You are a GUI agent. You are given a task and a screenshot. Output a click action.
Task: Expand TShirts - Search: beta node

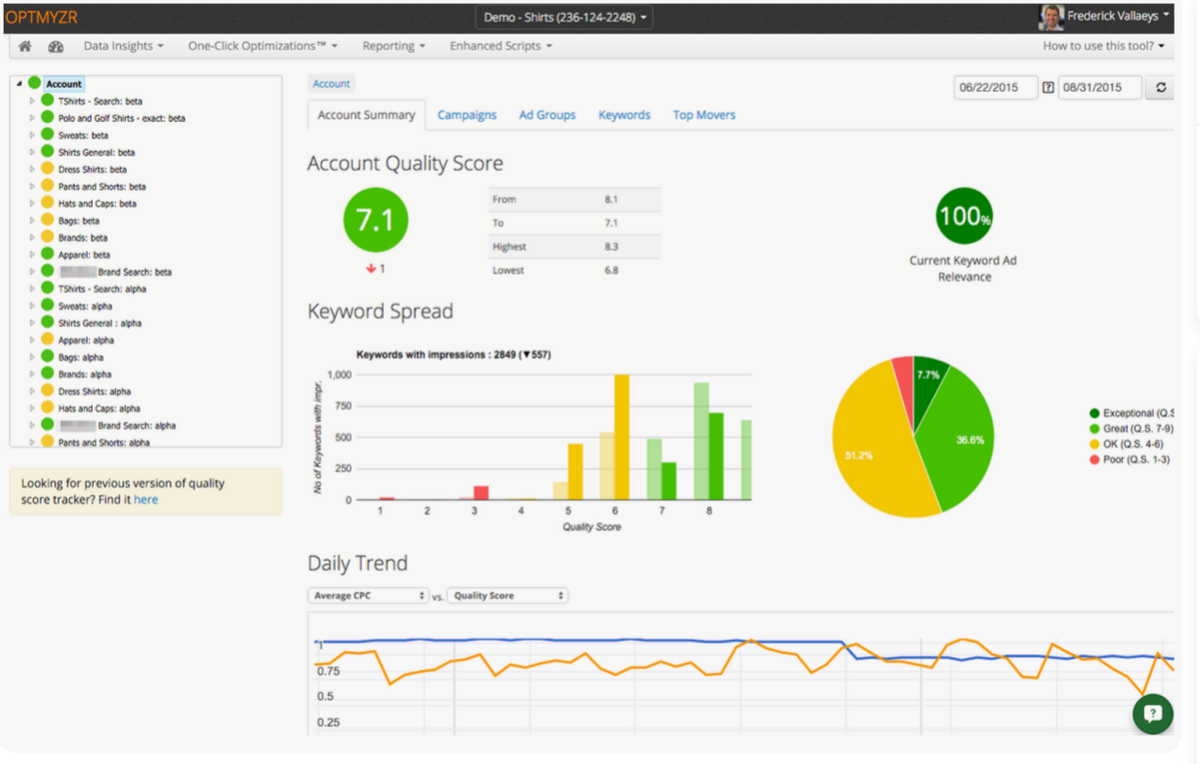[x=32, y=101]
